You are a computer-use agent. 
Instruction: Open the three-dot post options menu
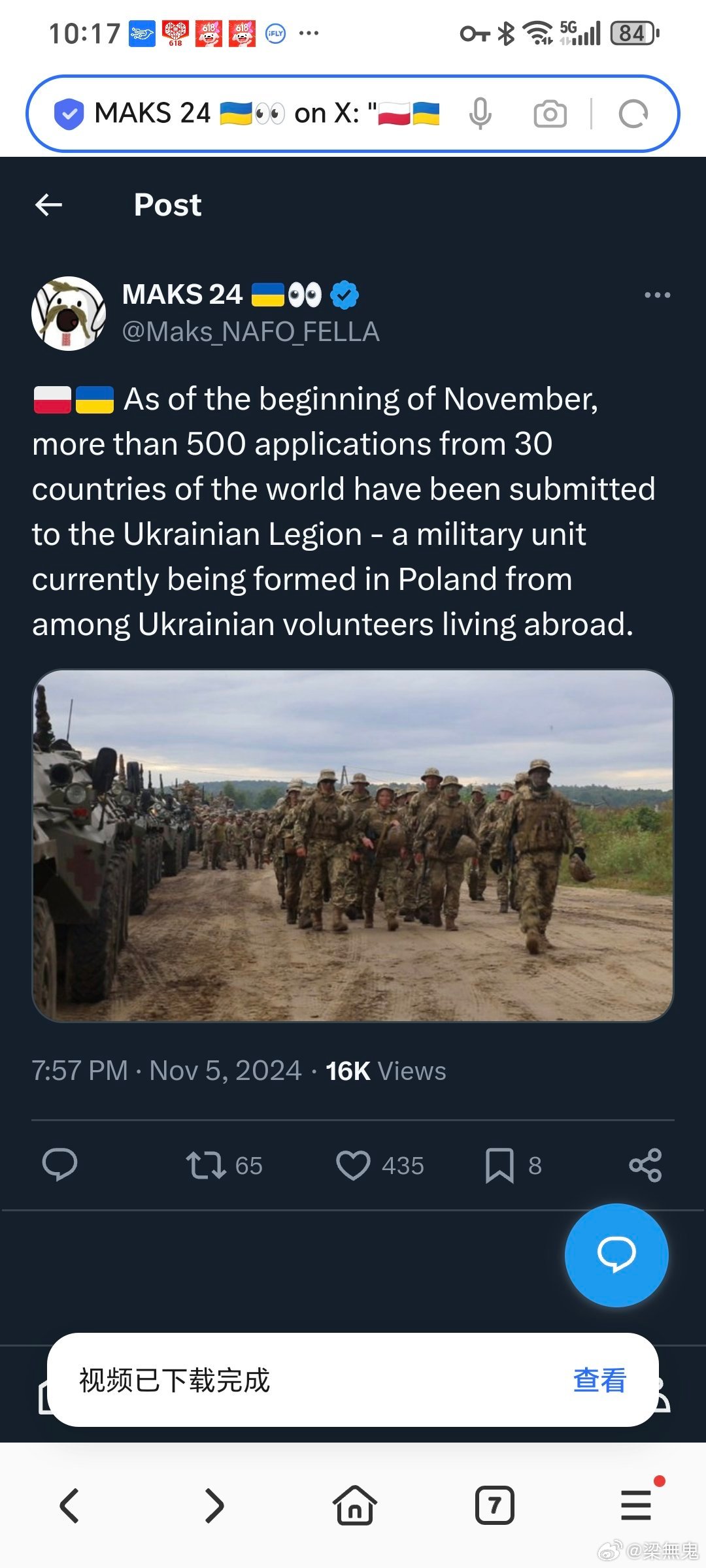pyautogui.click(x=657, y=295)
